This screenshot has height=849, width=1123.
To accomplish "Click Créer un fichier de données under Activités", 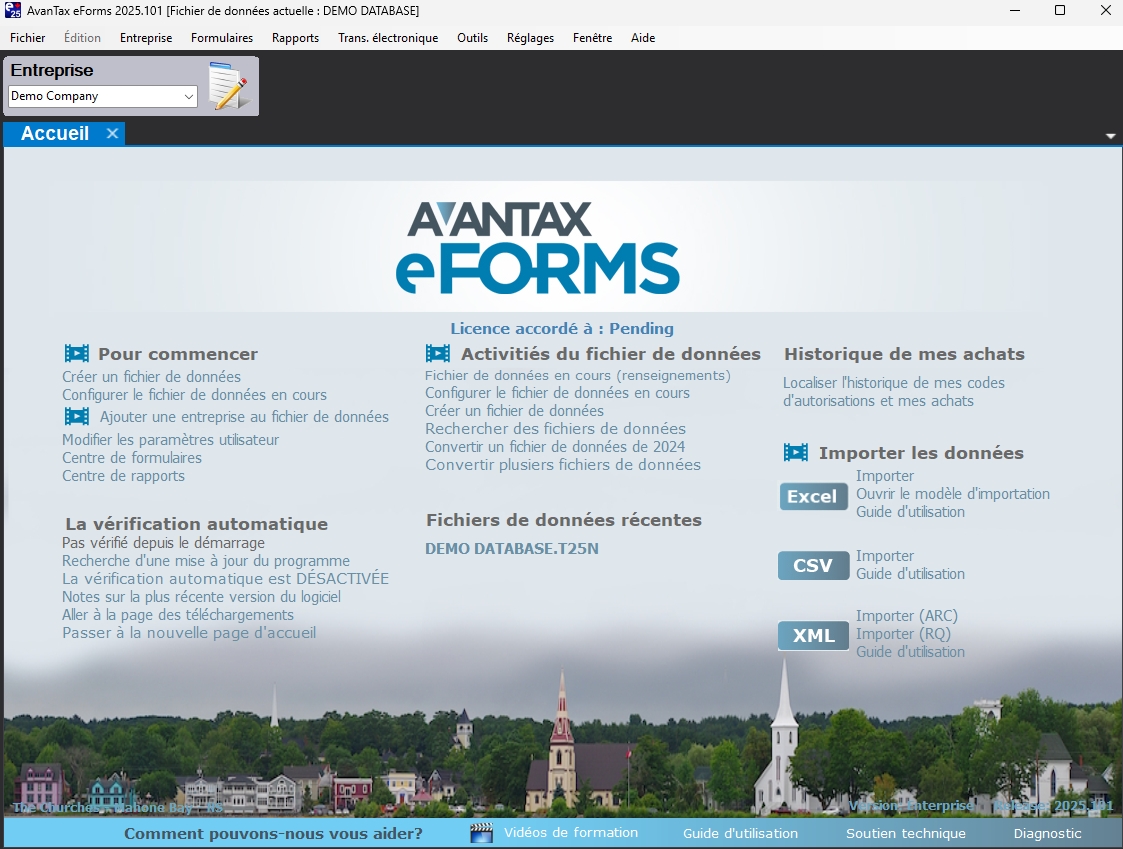I will pos(514,411).
